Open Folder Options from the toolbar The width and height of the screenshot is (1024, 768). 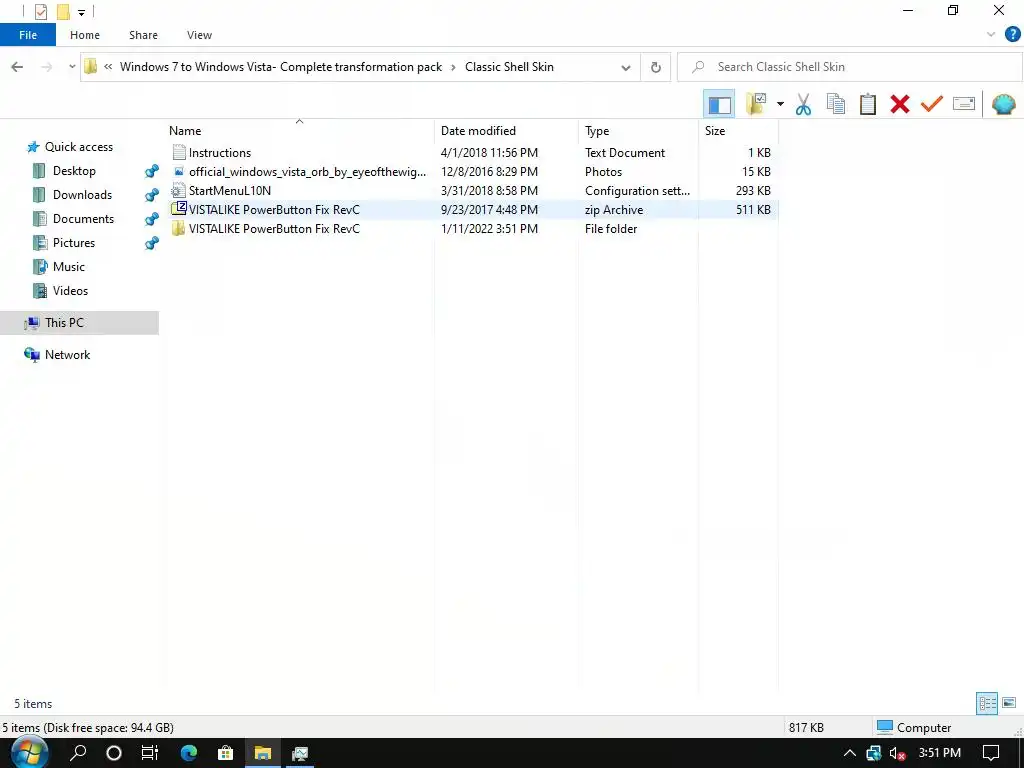756,104
